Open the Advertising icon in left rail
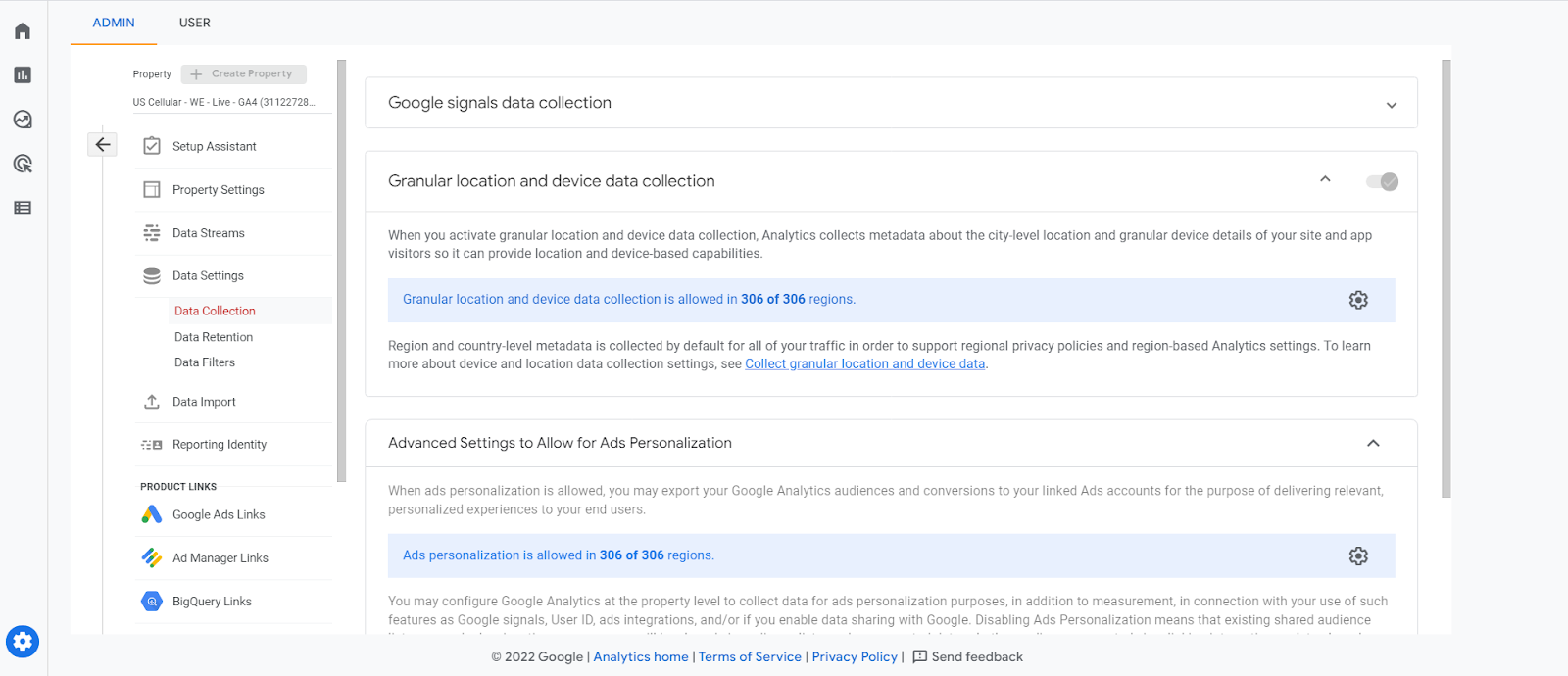Screen dimensions: 1568x676 23,164
